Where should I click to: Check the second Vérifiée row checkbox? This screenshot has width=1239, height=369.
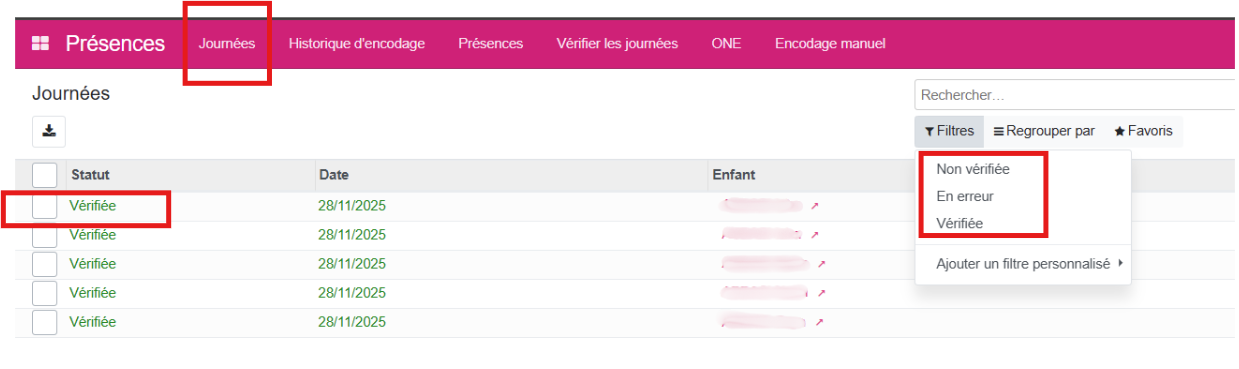click(45, 235)
